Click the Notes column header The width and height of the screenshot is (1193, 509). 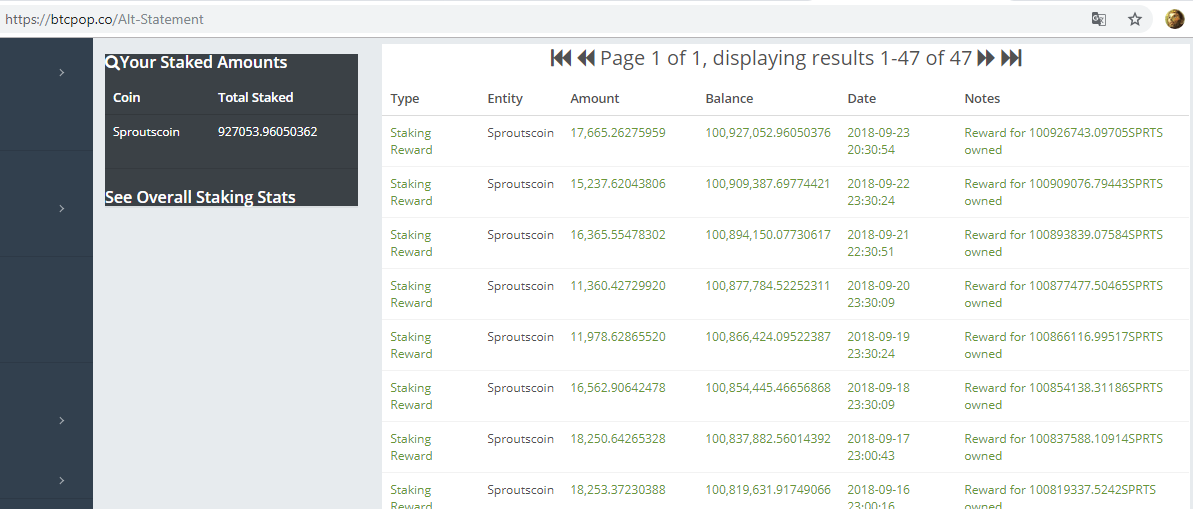tap(982, 98)
